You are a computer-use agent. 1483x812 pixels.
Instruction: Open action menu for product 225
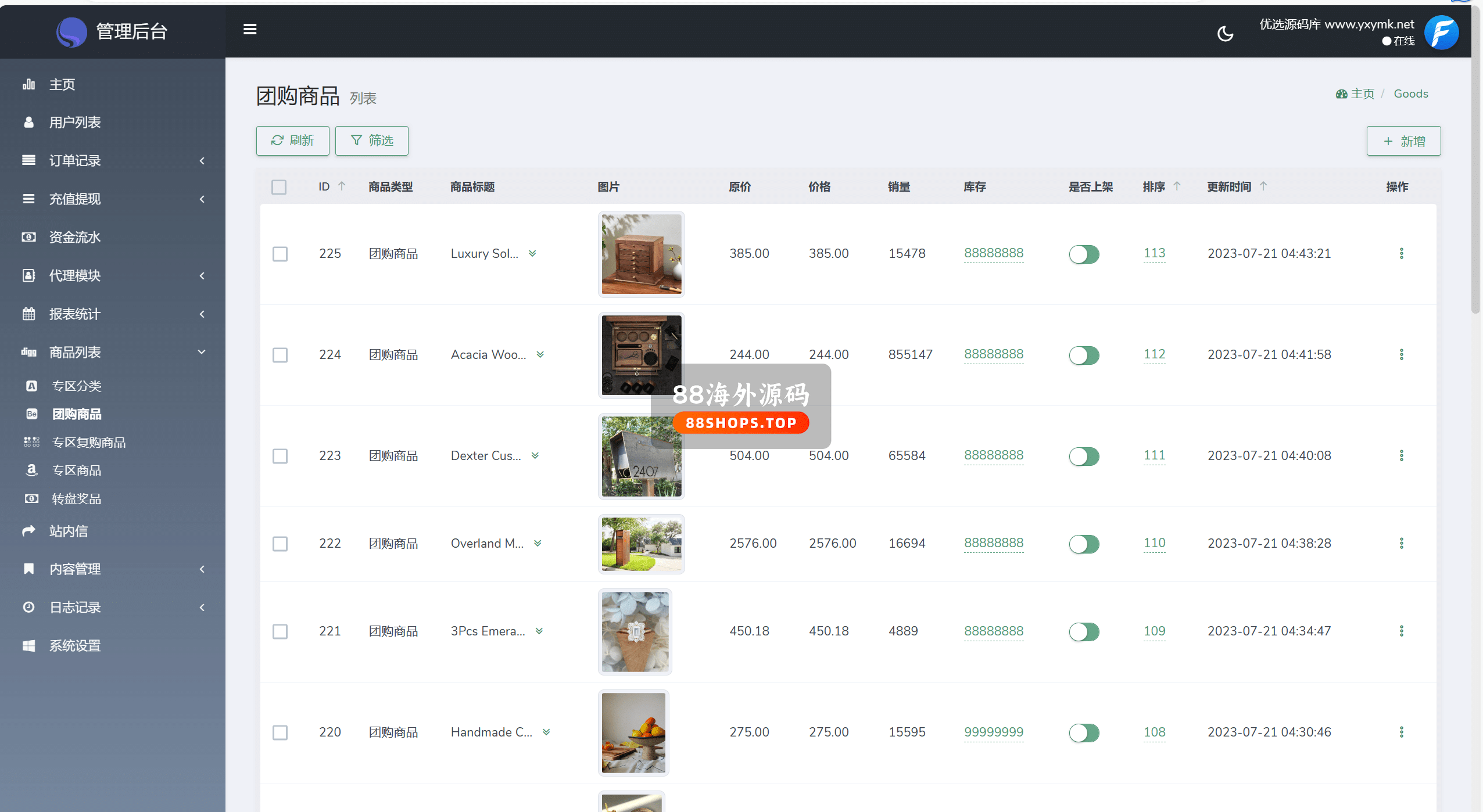pos(1401,253)
